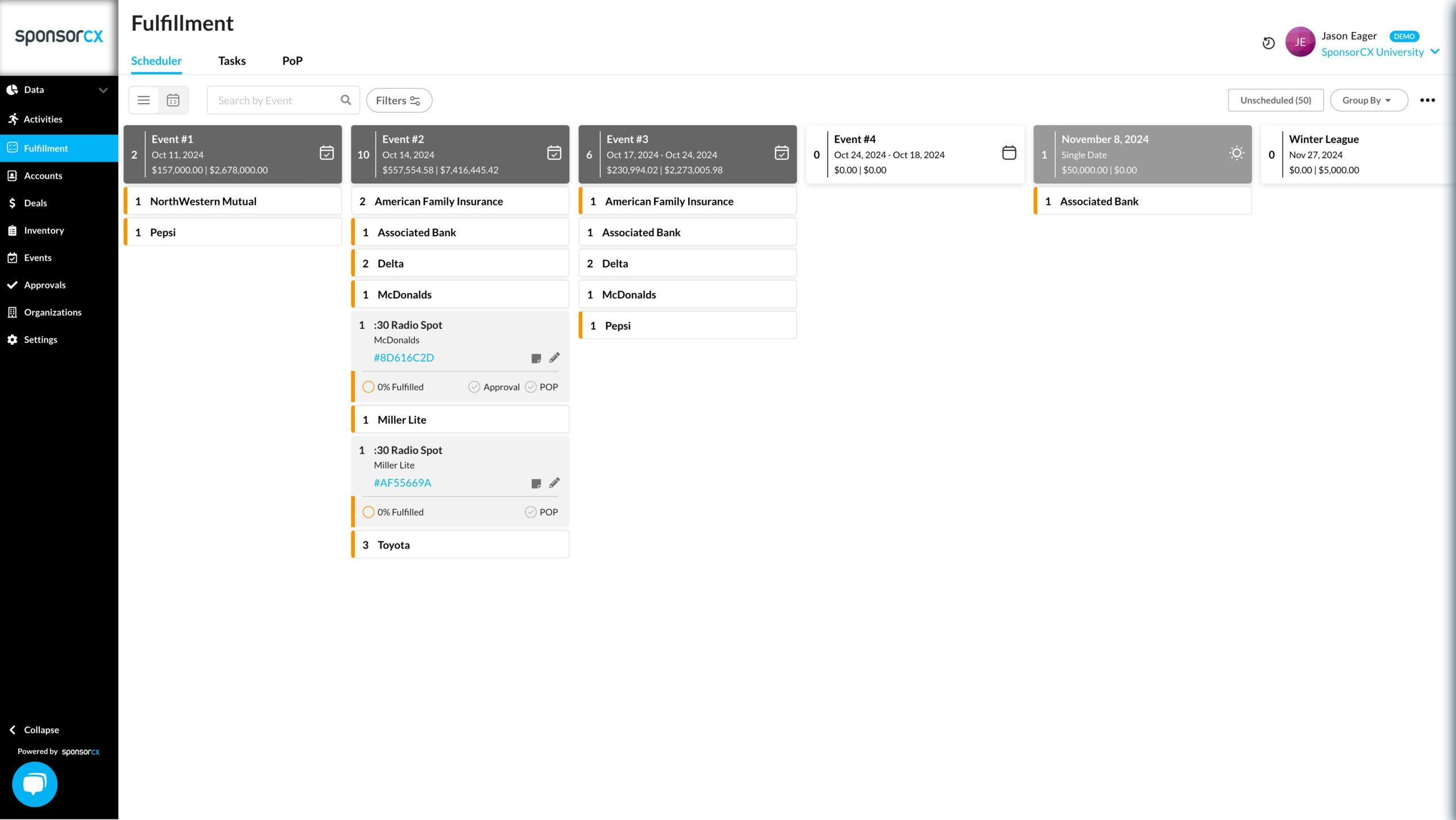Go to Activities in sidebar

click(59, 119)
